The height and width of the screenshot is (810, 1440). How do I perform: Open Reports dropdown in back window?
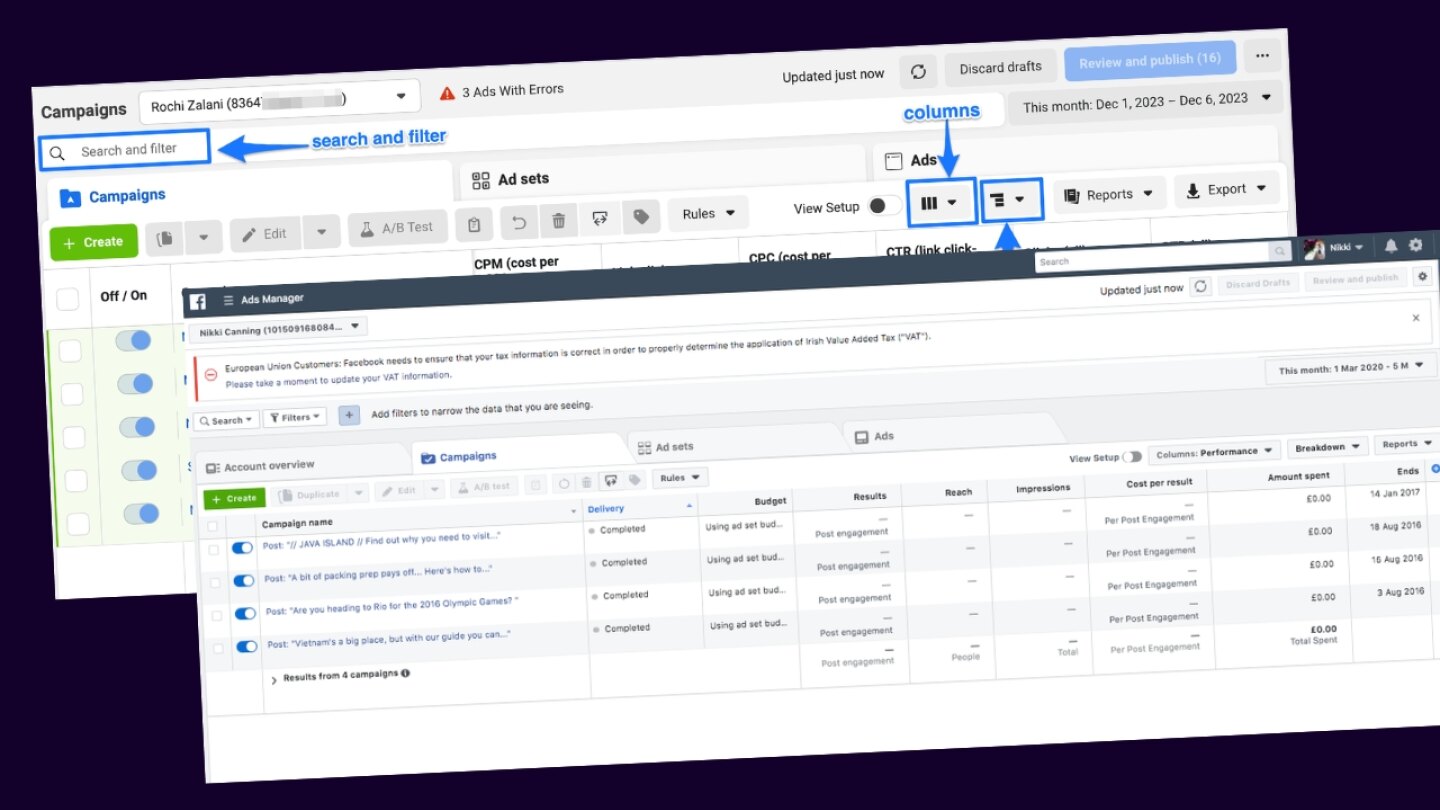[1109, 194]
